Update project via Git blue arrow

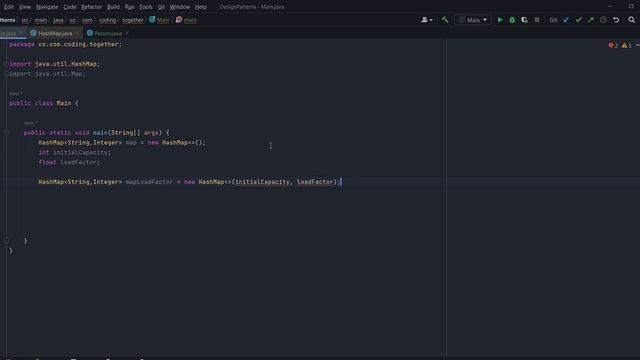point(566,20)
